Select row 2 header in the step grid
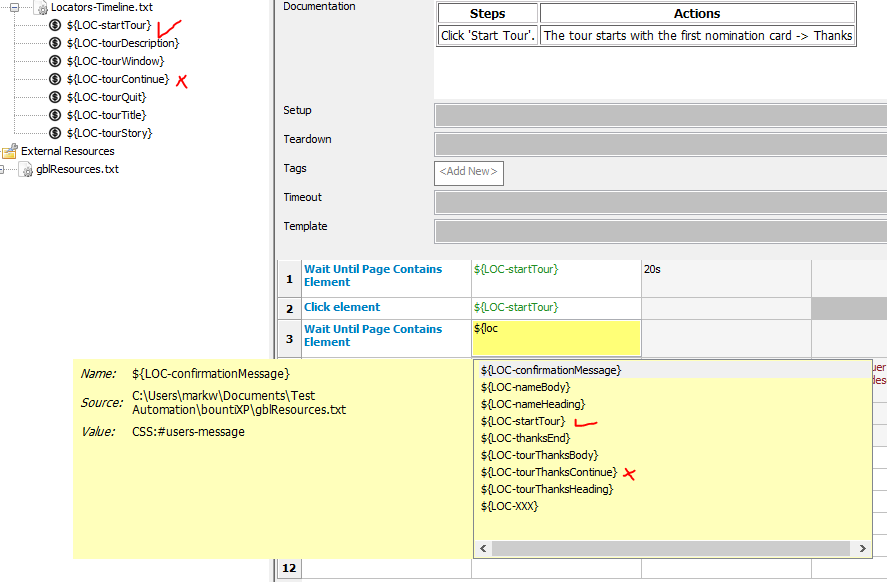Image resolution: width=887 pixels, height=582 pixels. click(290, 309)
